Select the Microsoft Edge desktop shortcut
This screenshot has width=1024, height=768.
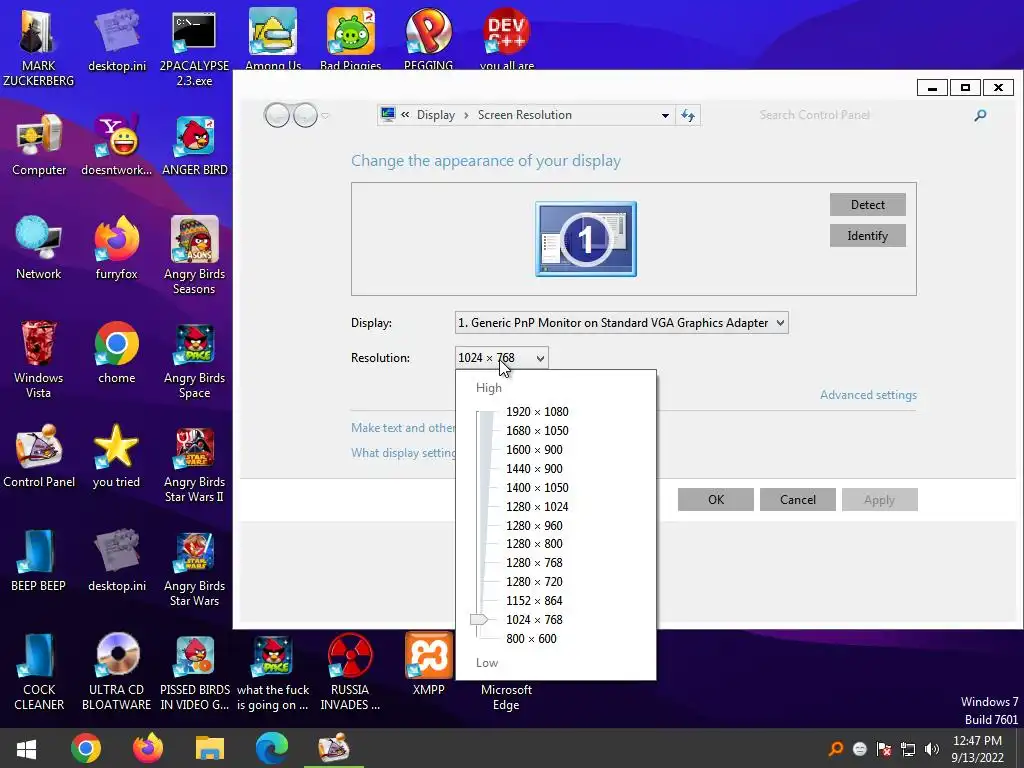point(506,696)
